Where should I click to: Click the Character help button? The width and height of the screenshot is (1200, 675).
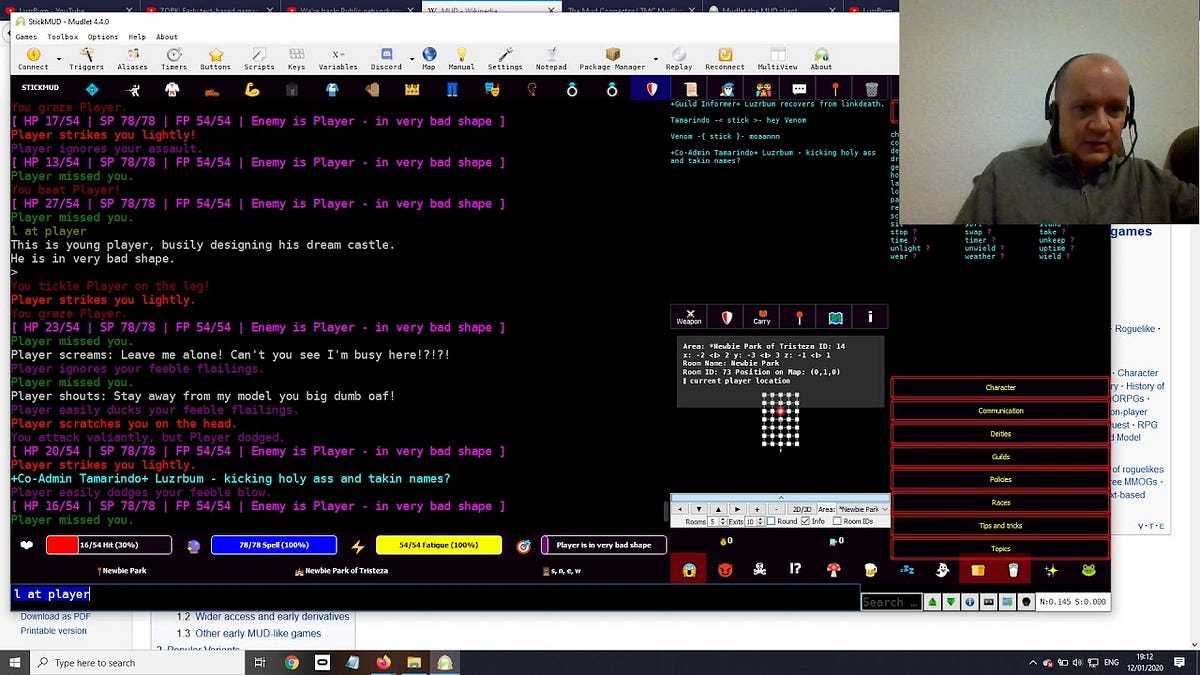[x=1000, y=388]
